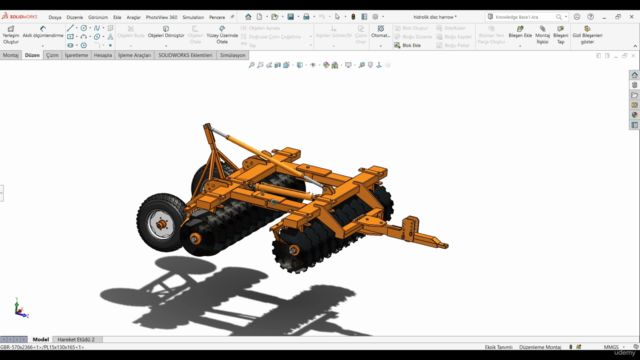The image size is (640, 360).
Task: Select the Corner Rectangle sketch tool
Action: click(x=70, y=37)
